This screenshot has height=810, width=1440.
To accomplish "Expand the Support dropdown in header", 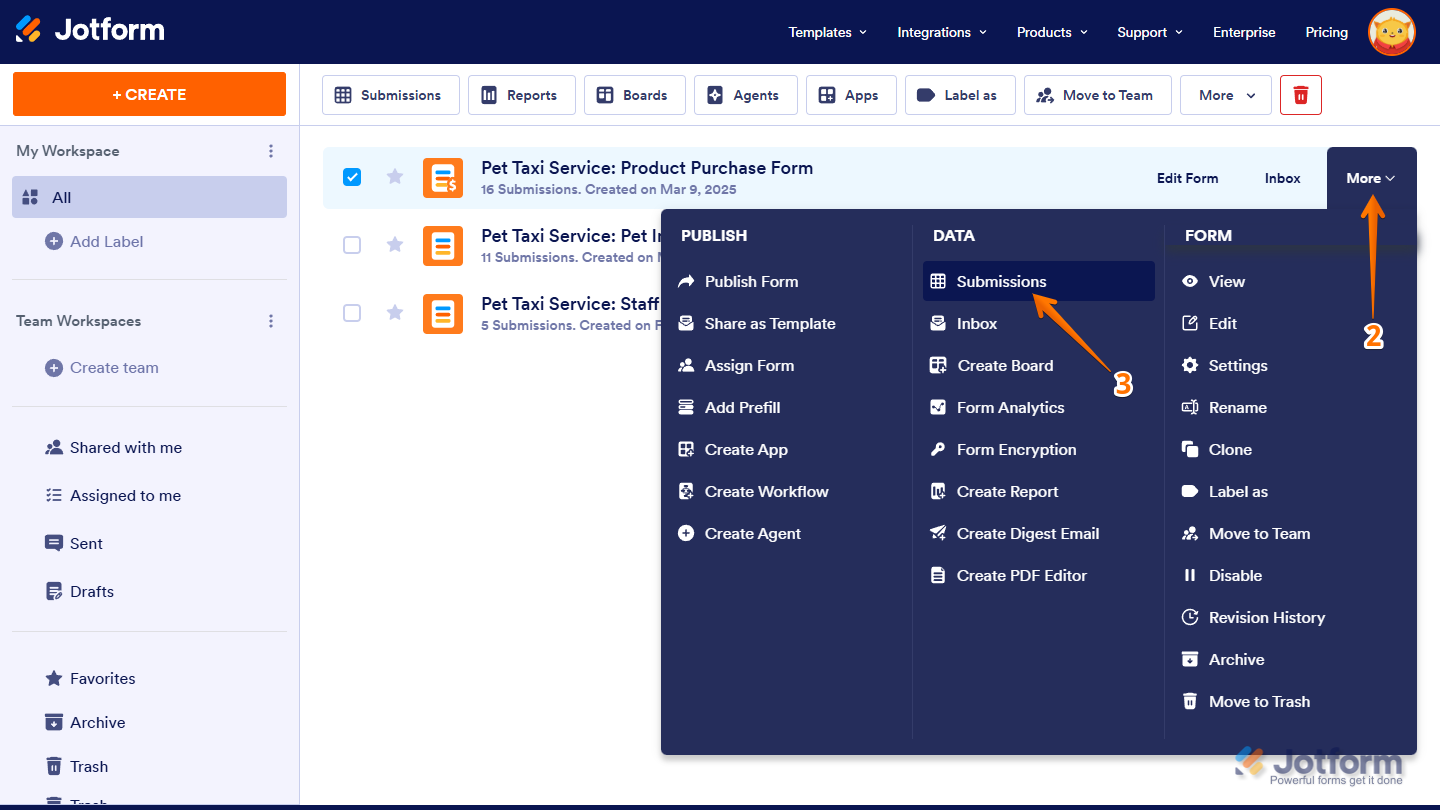I will tap(1150, 32).
